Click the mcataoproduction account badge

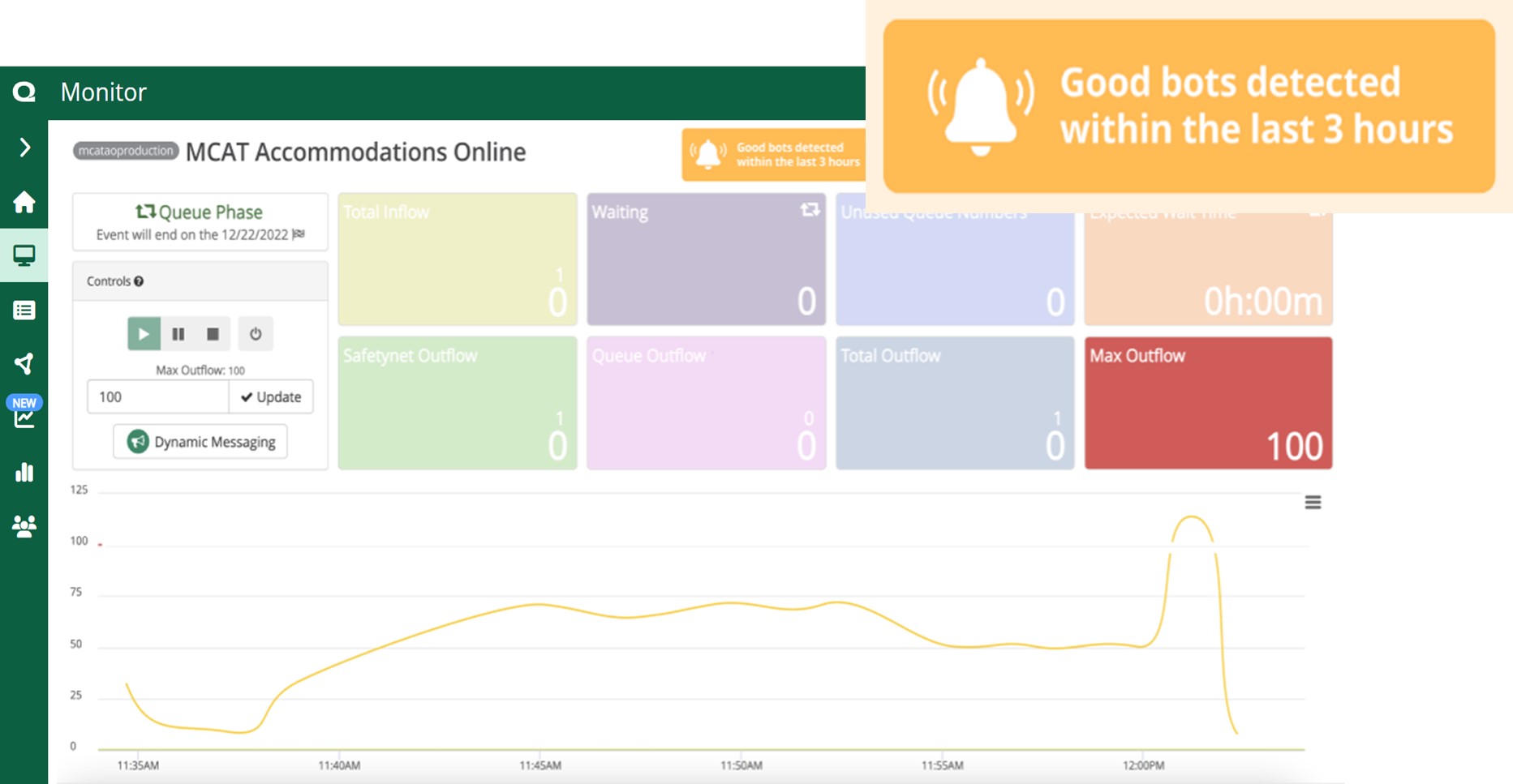pos(126,151)
